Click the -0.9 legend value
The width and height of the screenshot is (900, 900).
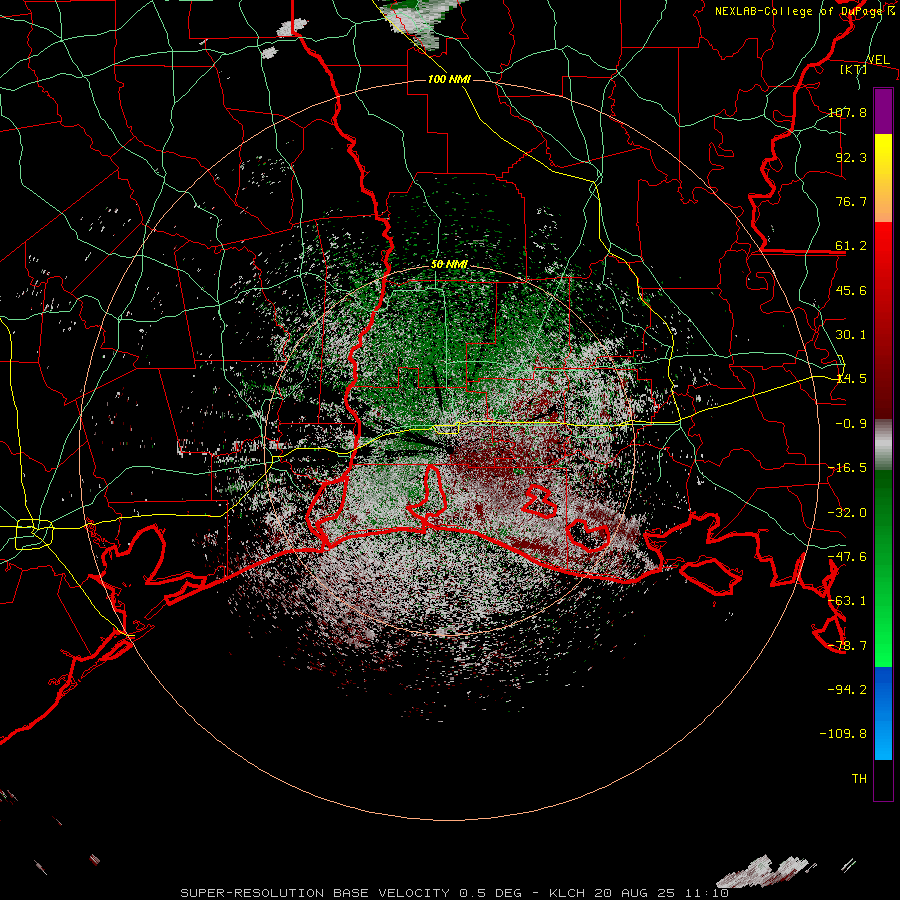tap(851, 424)
